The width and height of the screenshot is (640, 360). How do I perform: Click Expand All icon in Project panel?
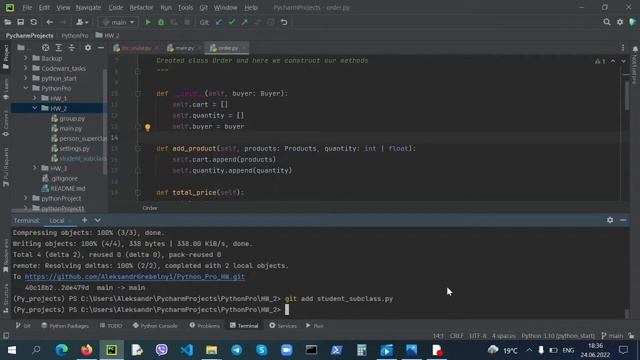pos(58,48)
